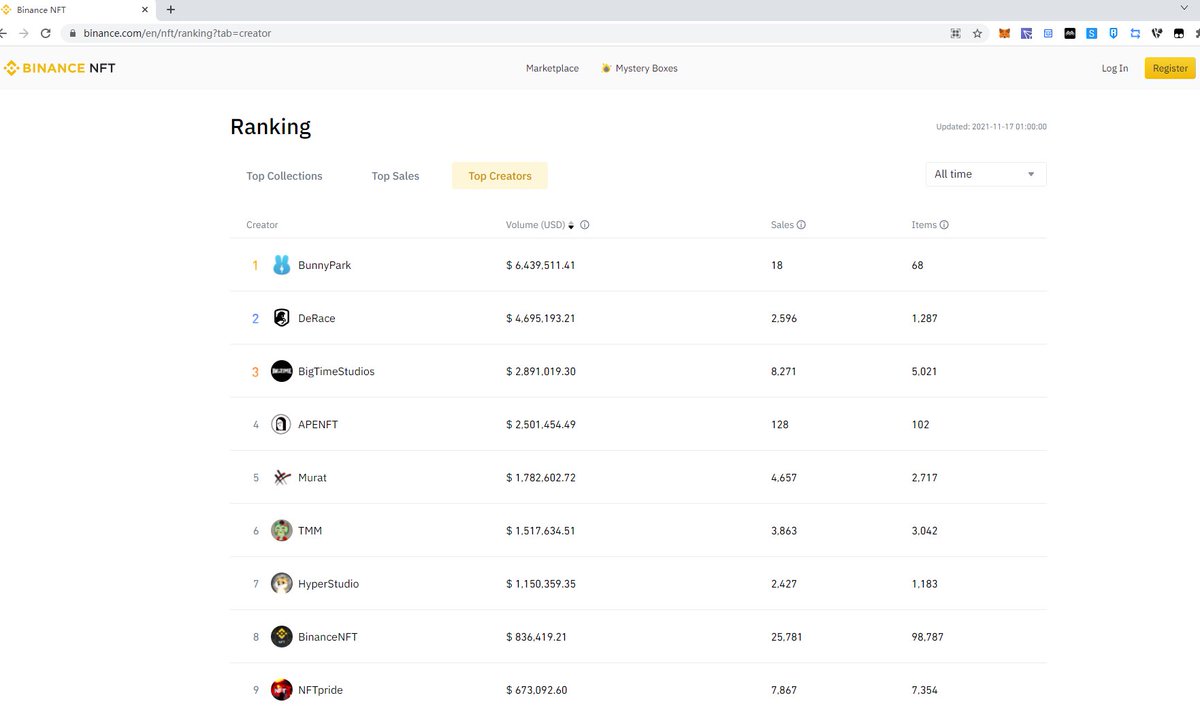Click the Volume info icon
1200x706 pixels.
pos(585,225)
